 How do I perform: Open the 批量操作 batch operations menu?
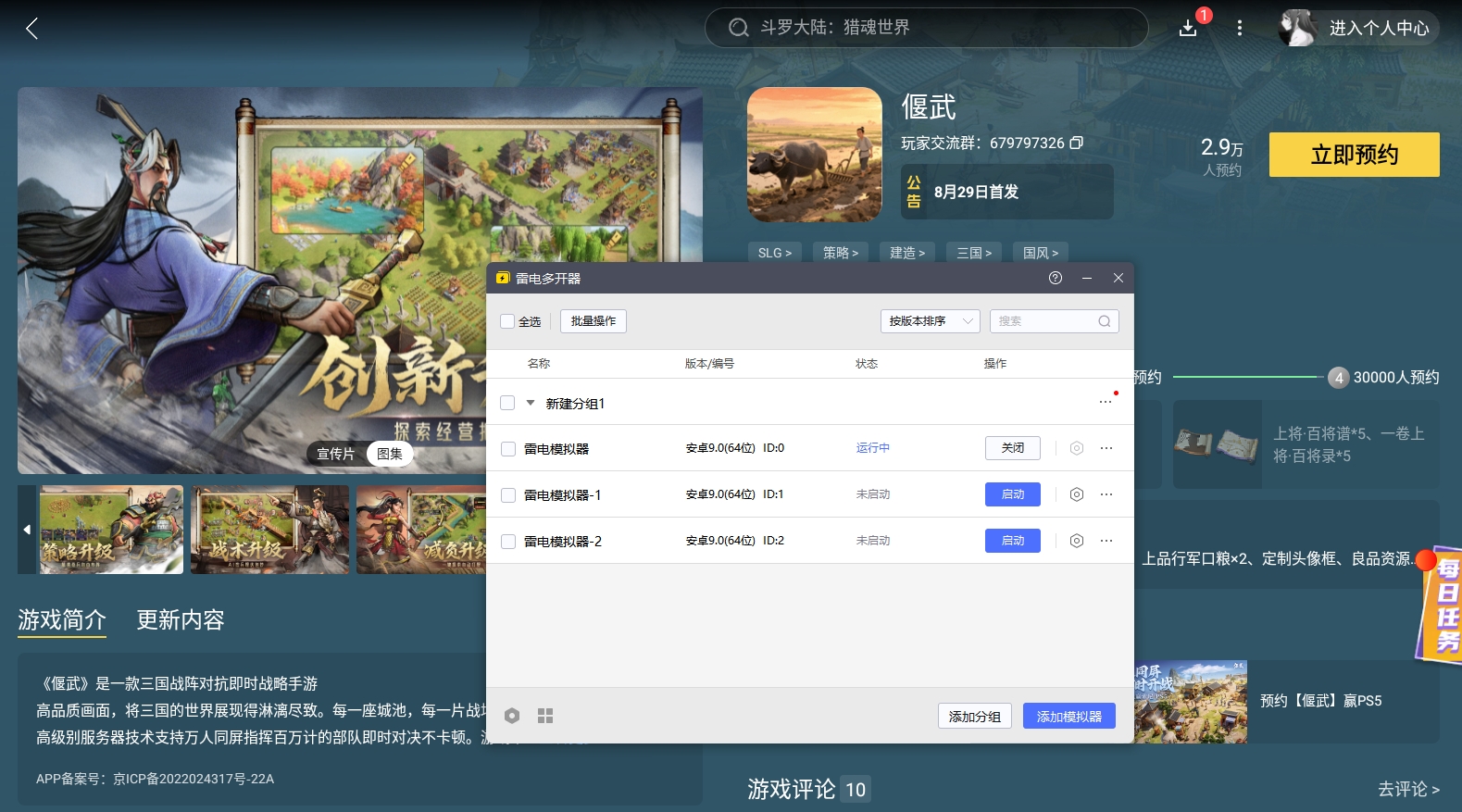pos(594,321)
